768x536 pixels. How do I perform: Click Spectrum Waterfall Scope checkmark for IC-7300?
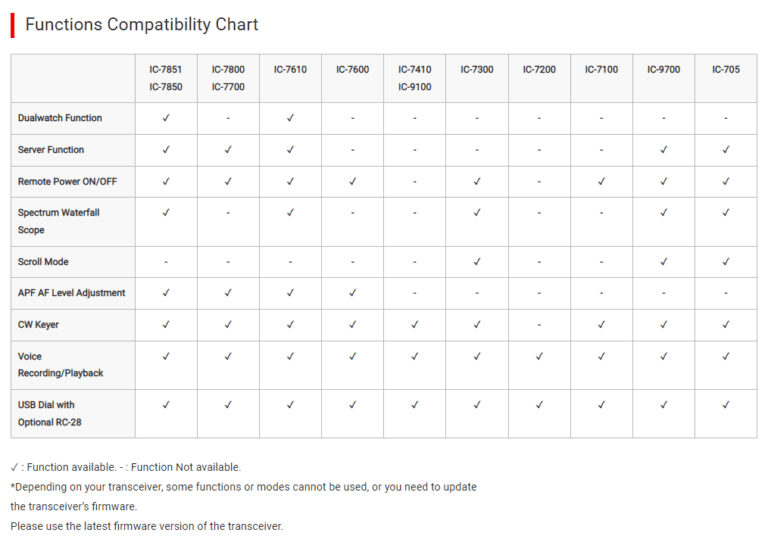tap(477, 213)
